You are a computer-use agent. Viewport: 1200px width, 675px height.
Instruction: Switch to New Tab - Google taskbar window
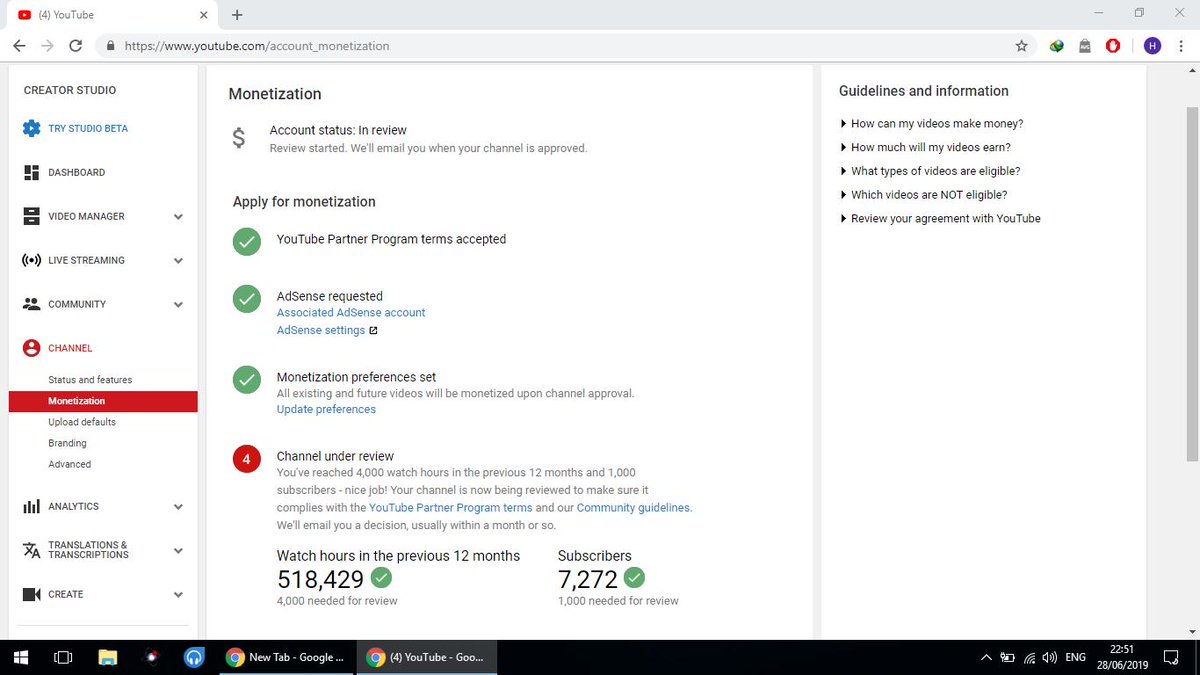287,658
